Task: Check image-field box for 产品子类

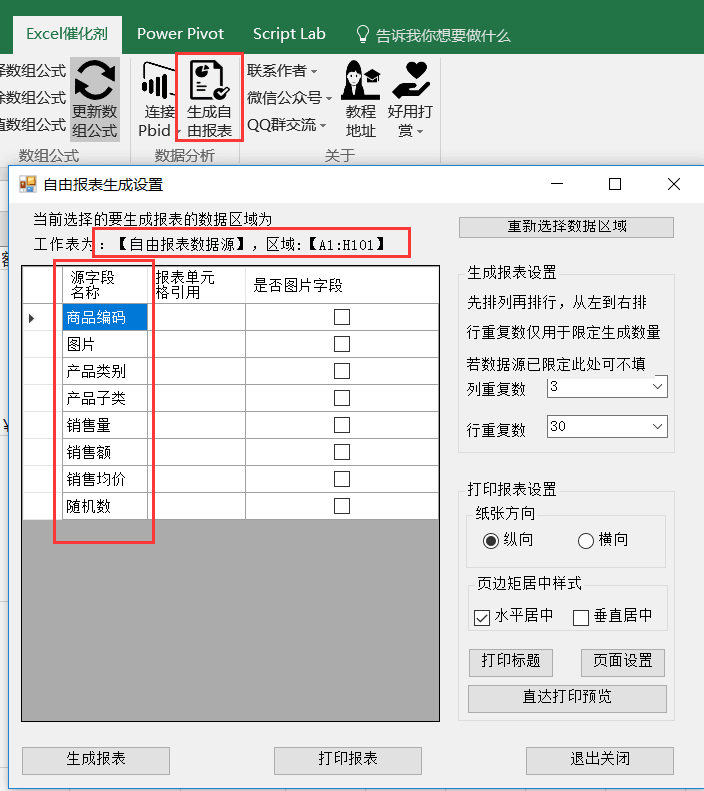Action: 342,398
